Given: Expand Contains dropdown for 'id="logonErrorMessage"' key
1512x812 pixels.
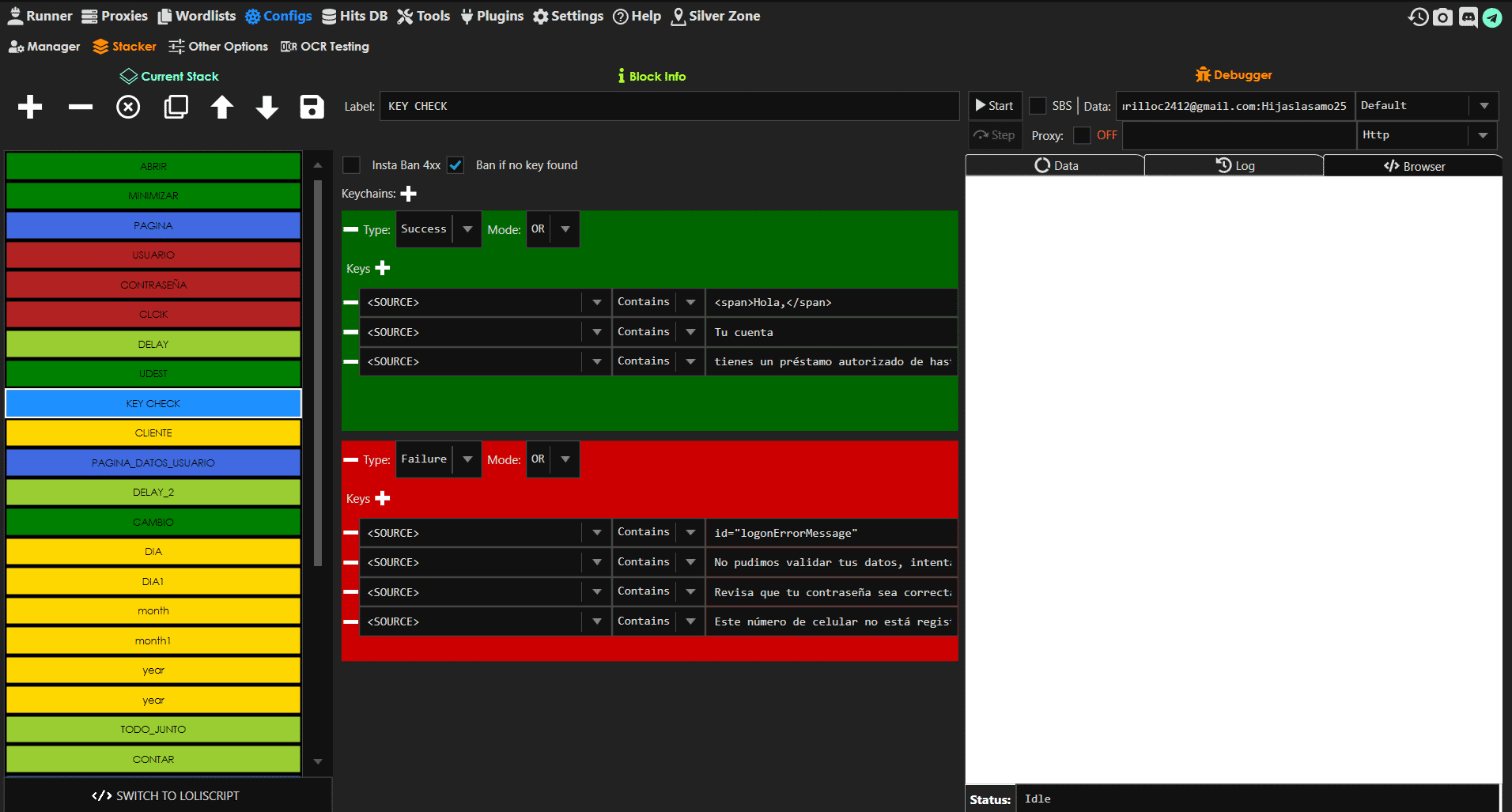Looking at the screenshot, I should coord(690,533).
